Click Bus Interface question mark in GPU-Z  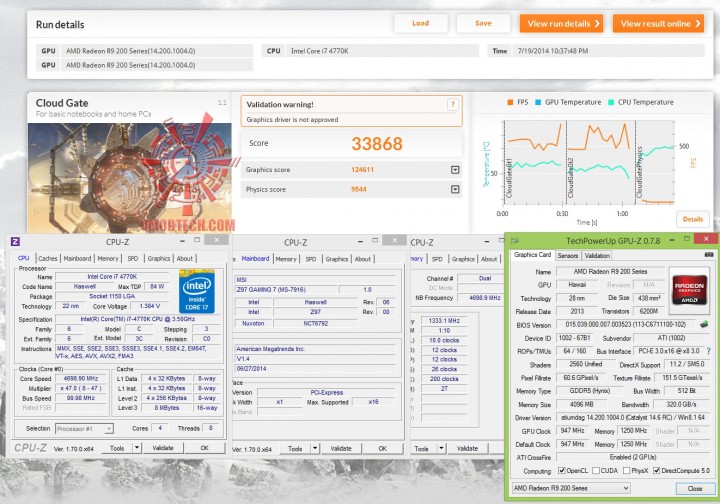pos(709,351)
